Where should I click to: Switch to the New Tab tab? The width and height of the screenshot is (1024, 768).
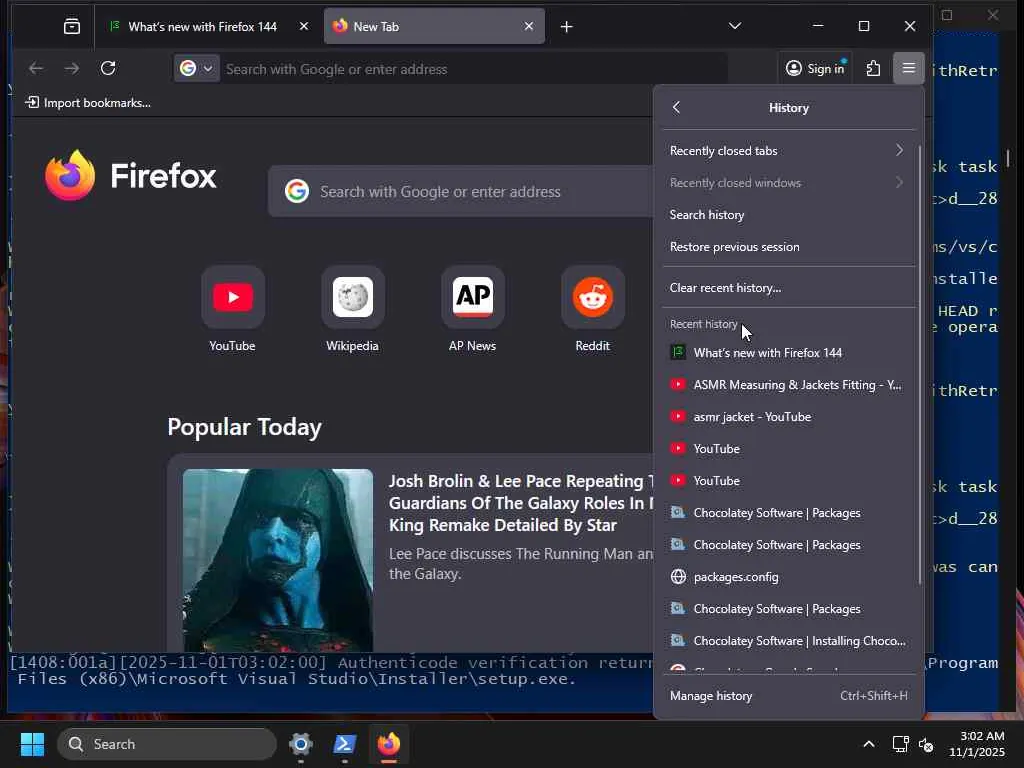tap(433, 26)
